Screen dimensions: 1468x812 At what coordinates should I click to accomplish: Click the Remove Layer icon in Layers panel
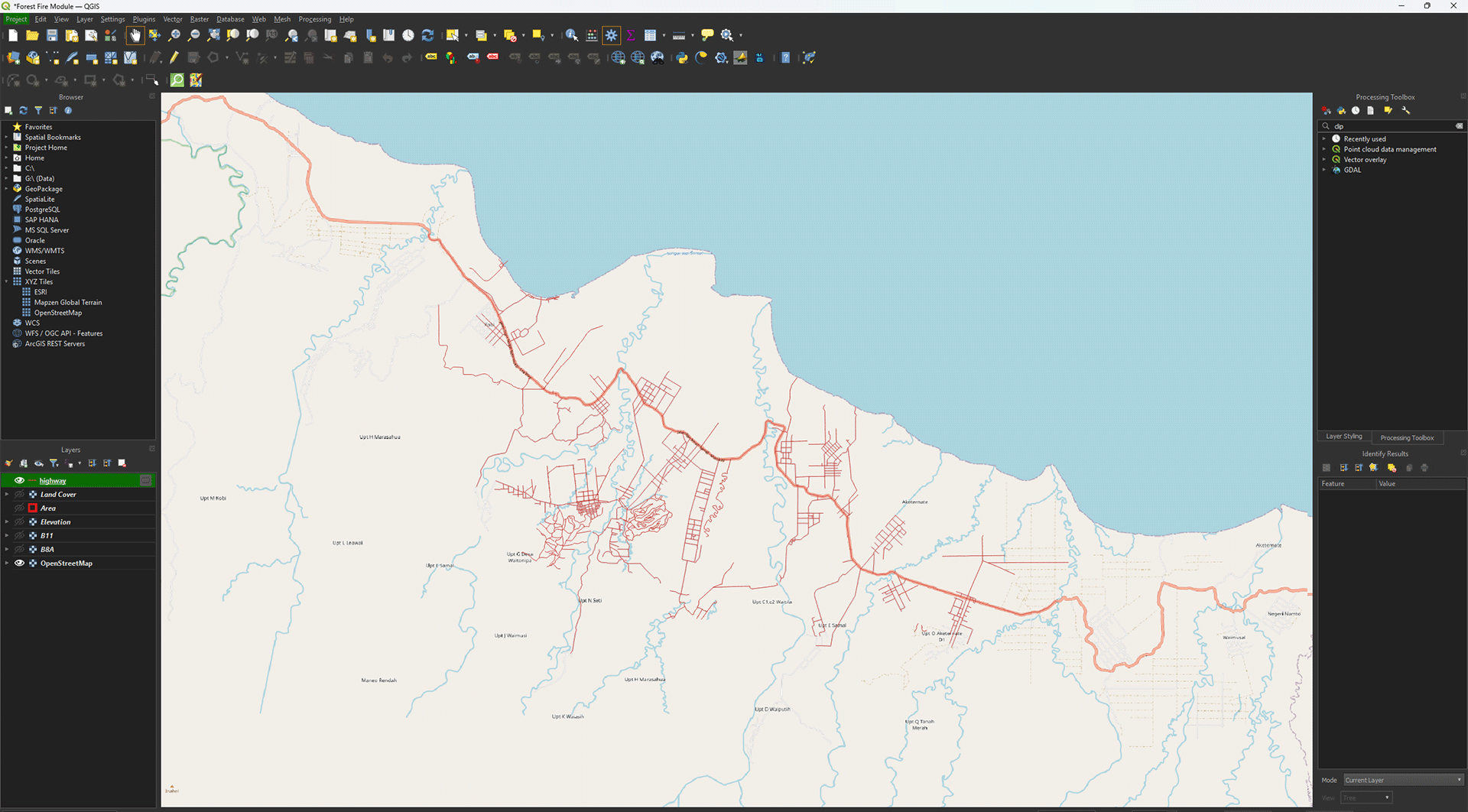(x=122, y=463)
